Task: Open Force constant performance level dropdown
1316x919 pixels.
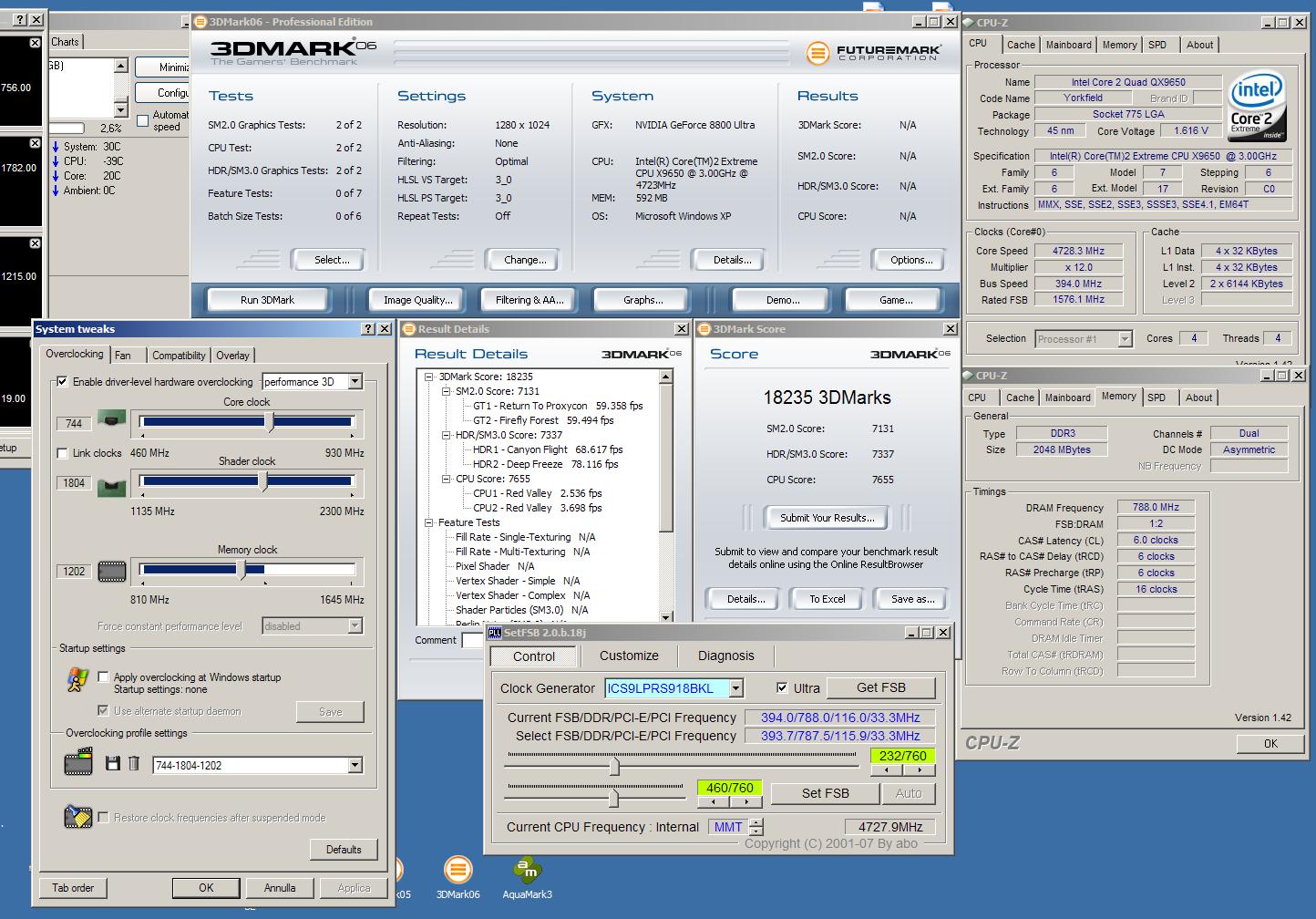Action: 355,625
